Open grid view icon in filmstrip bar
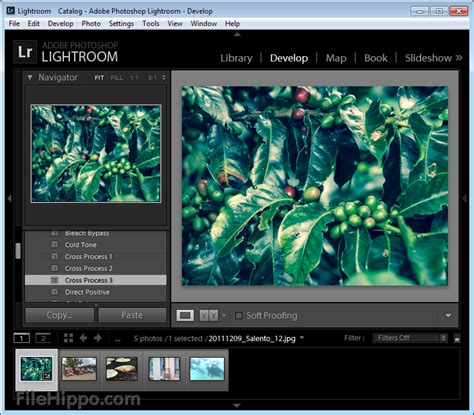Screen dimensions: 474x415 pos(68,338)
